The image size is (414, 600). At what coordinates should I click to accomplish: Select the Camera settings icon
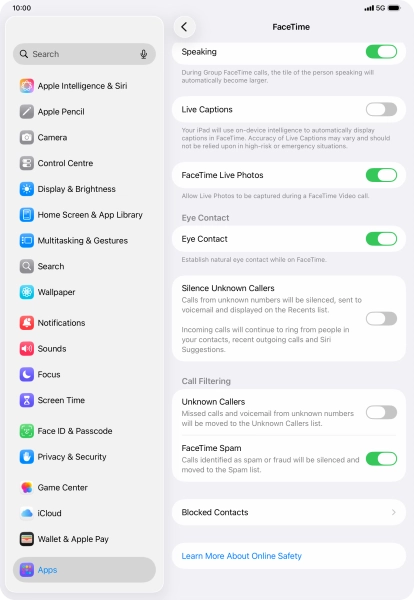coord(27,137)
